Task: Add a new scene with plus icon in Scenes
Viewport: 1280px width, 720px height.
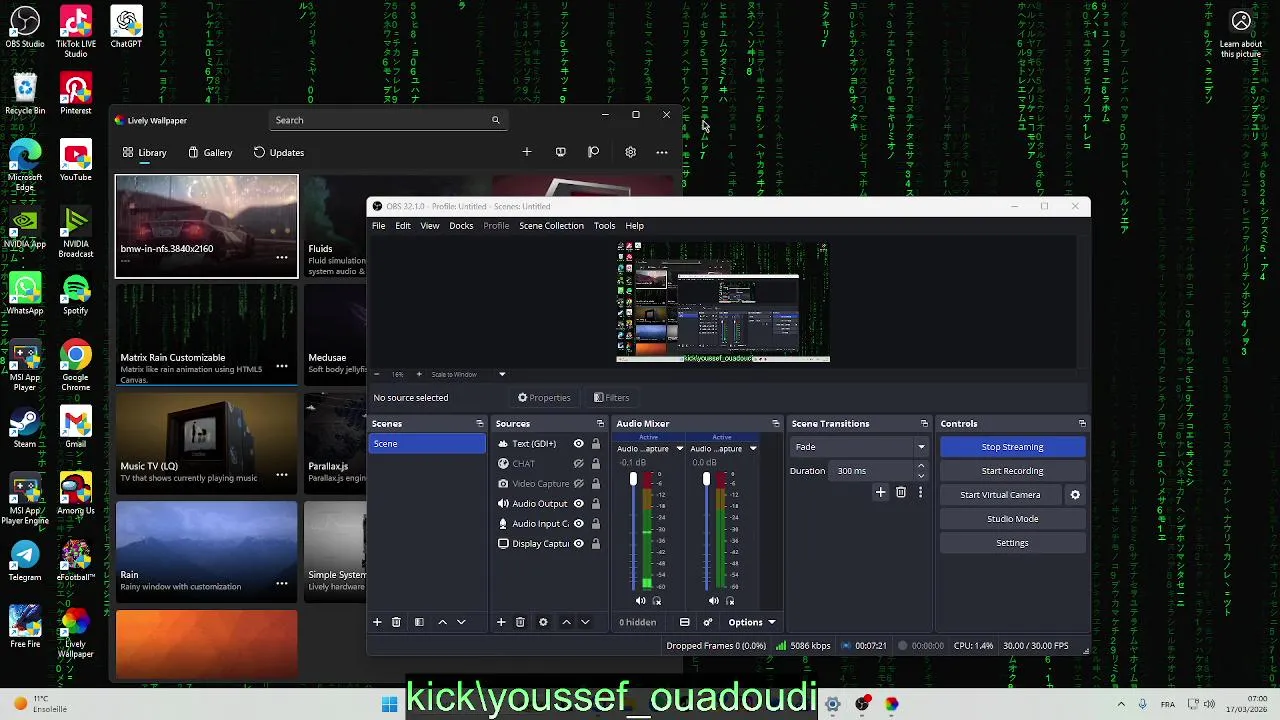Action: (x=377, y=622)
